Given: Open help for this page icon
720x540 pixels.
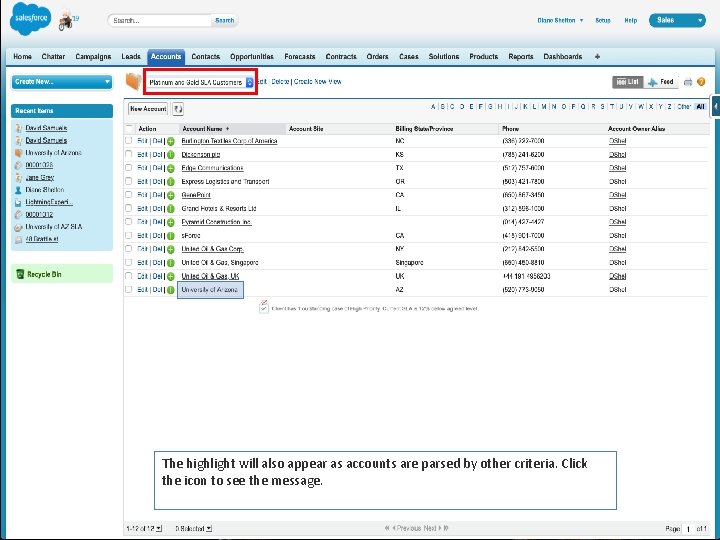Looking at the screenshot, I should pyautogui.click(x=701, y=82).
